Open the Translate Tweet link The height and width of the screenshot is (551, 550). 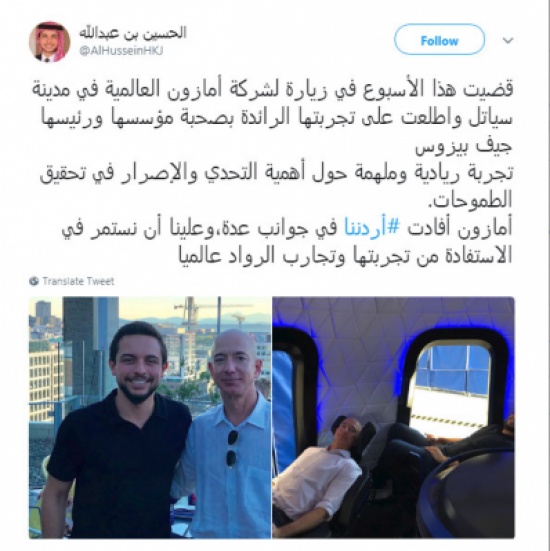coord(78,281)
